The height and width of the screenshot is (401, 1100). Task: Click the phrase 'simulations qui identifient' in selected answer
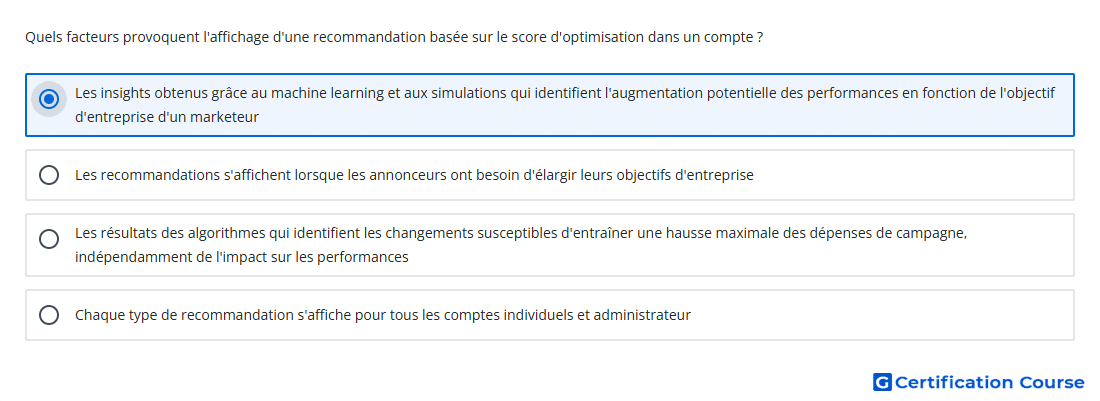point(516,93)
